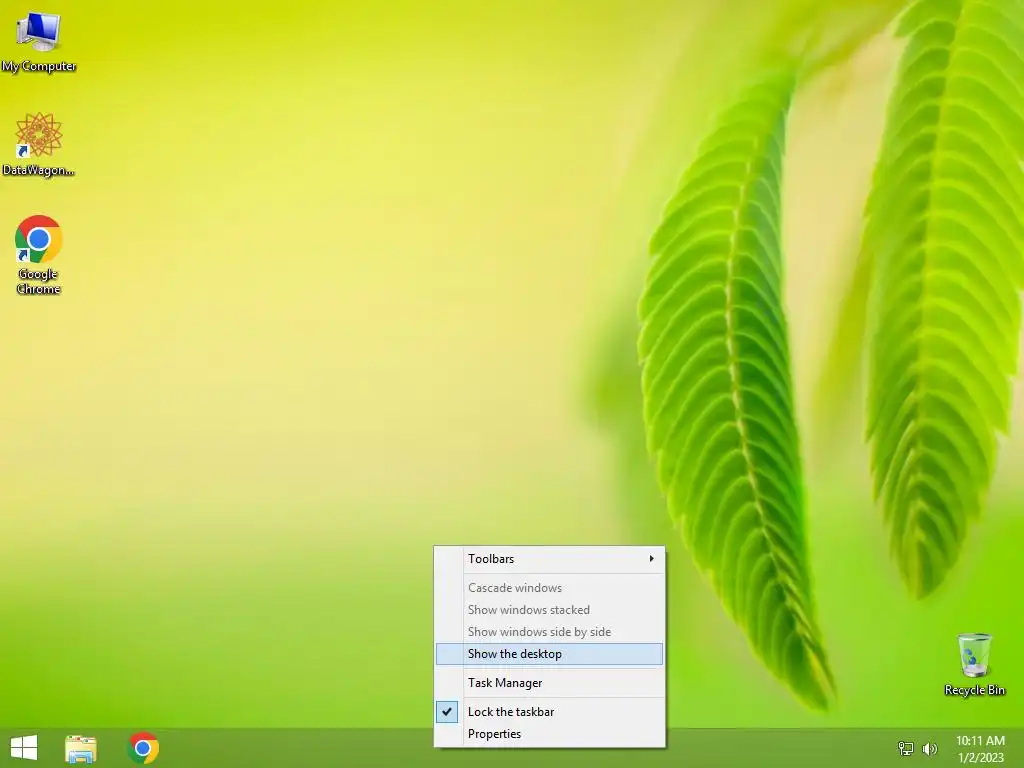Open Task Manager from context menu

click(x=550, y=682)
